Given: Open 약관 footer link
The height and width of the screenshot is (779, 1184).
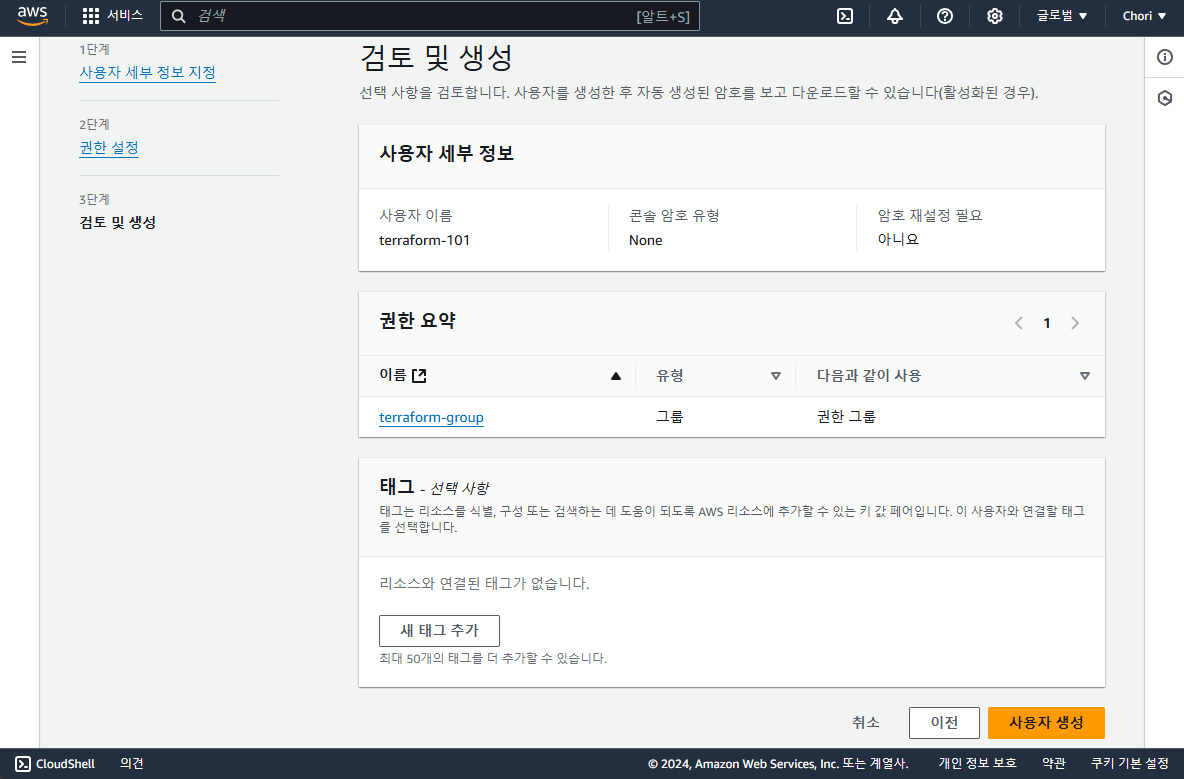Looking at the screenshot, I should pyautogui.click(x=1053, y=764).
